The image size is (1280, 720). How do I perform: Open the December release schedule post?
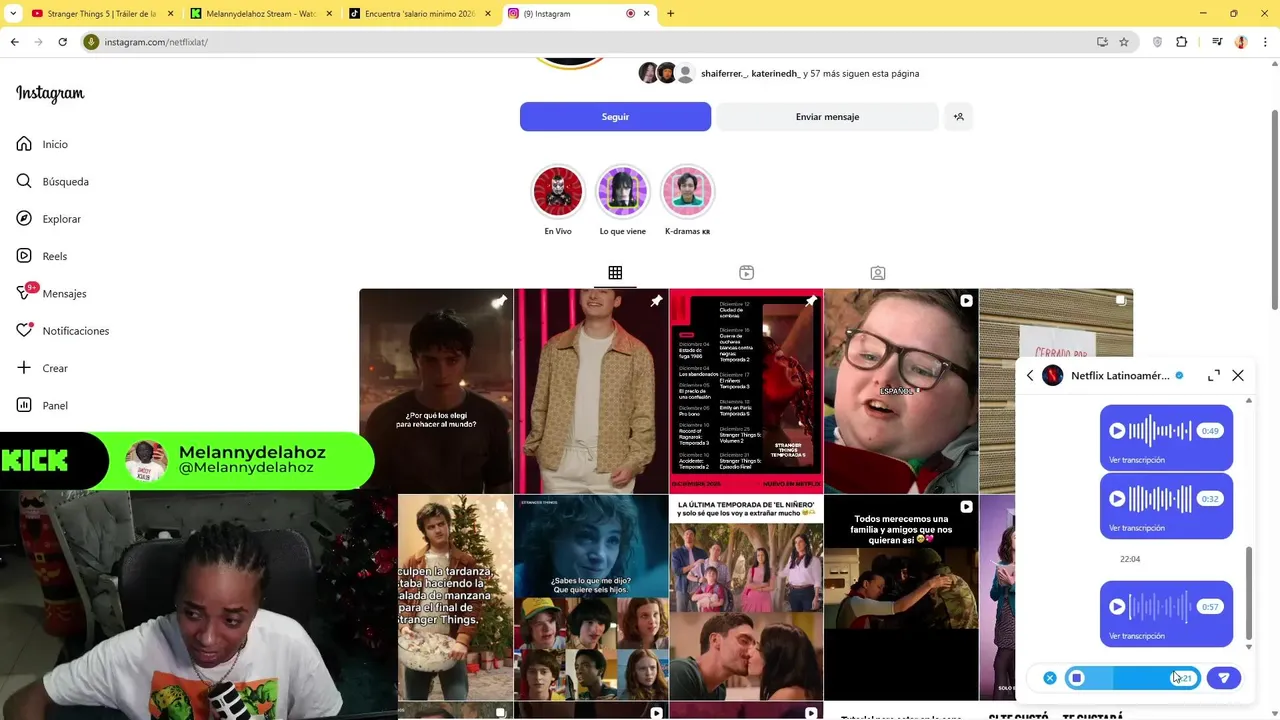pos(746,391)
